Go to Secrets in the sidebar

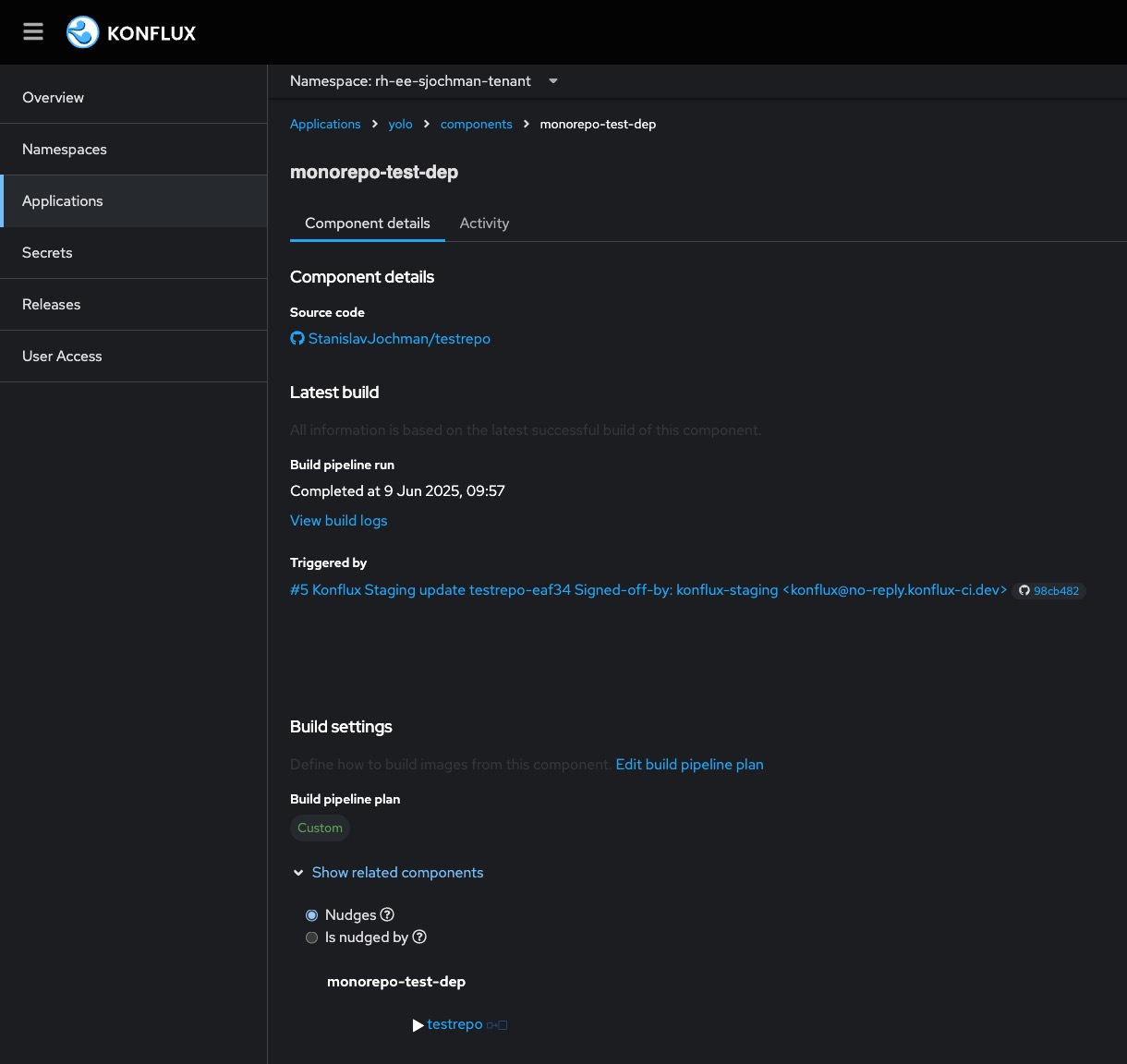[47, 253]
